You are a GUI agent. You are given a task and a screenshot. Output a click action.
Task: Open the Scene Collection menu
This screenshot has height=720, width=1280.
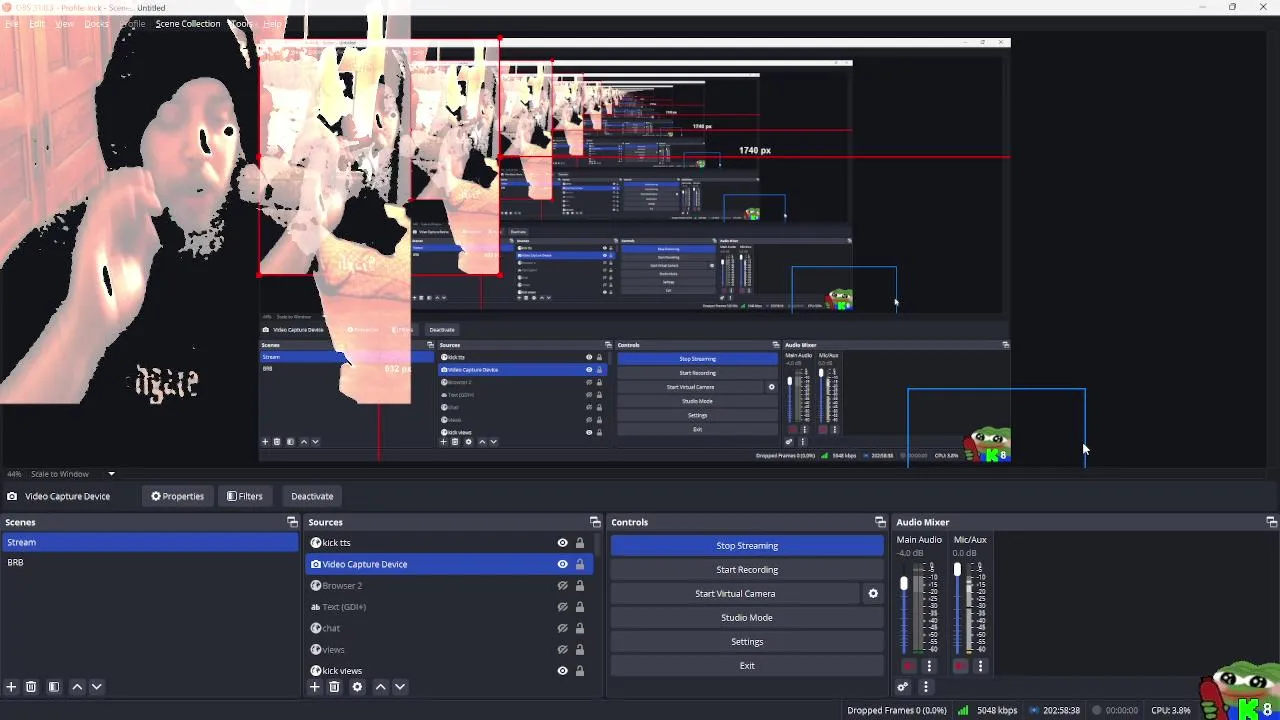[x=188, y=23]
